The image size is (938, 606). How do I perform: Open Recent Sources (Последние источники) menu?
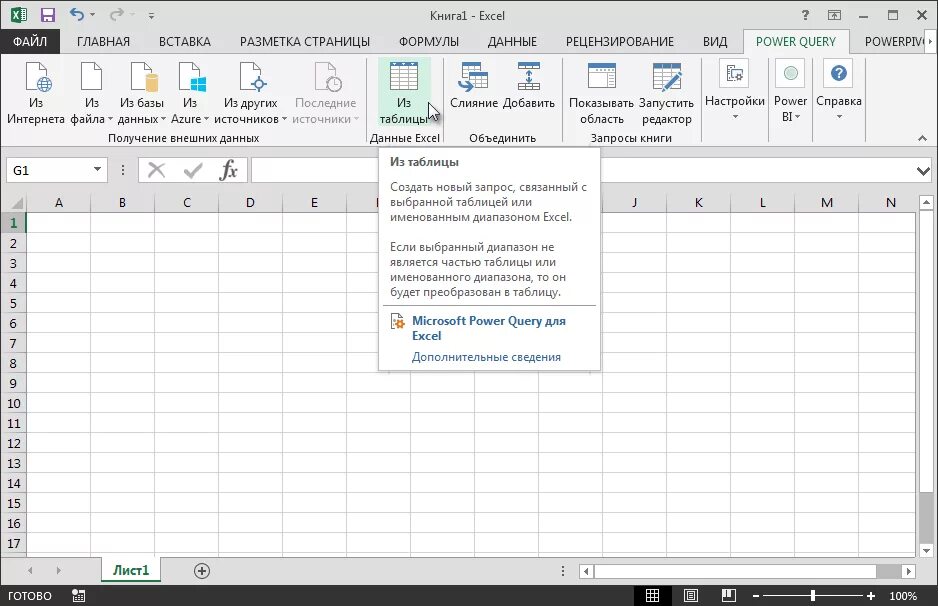pos(325,93)
